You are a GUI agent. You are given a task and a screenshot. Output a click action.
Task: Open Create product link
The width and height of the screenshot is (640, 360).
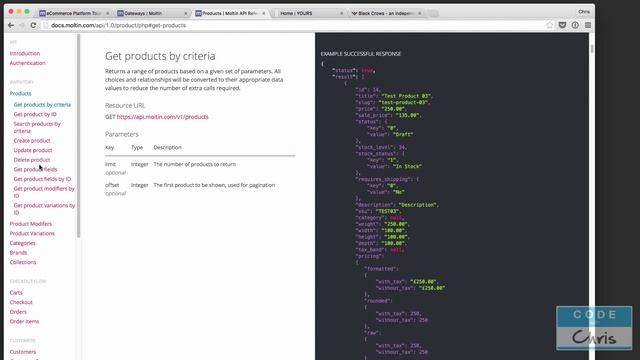32,140
